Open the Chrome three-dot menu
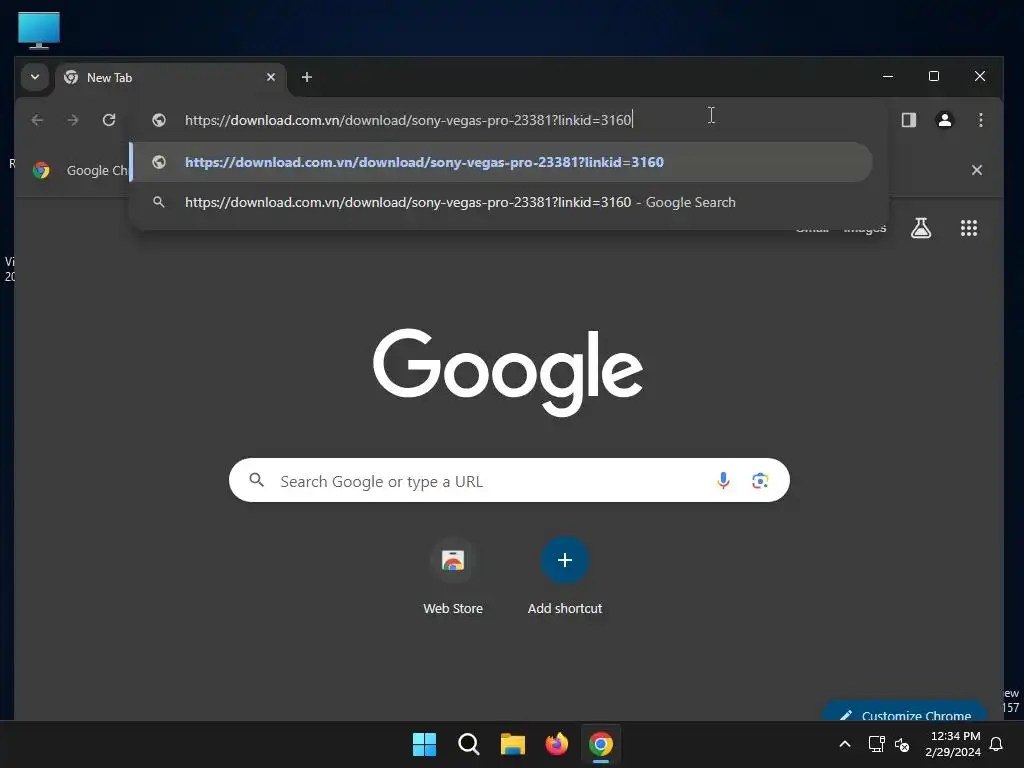The width and height of the screenshot is (1024, 768). pos(980,120)
